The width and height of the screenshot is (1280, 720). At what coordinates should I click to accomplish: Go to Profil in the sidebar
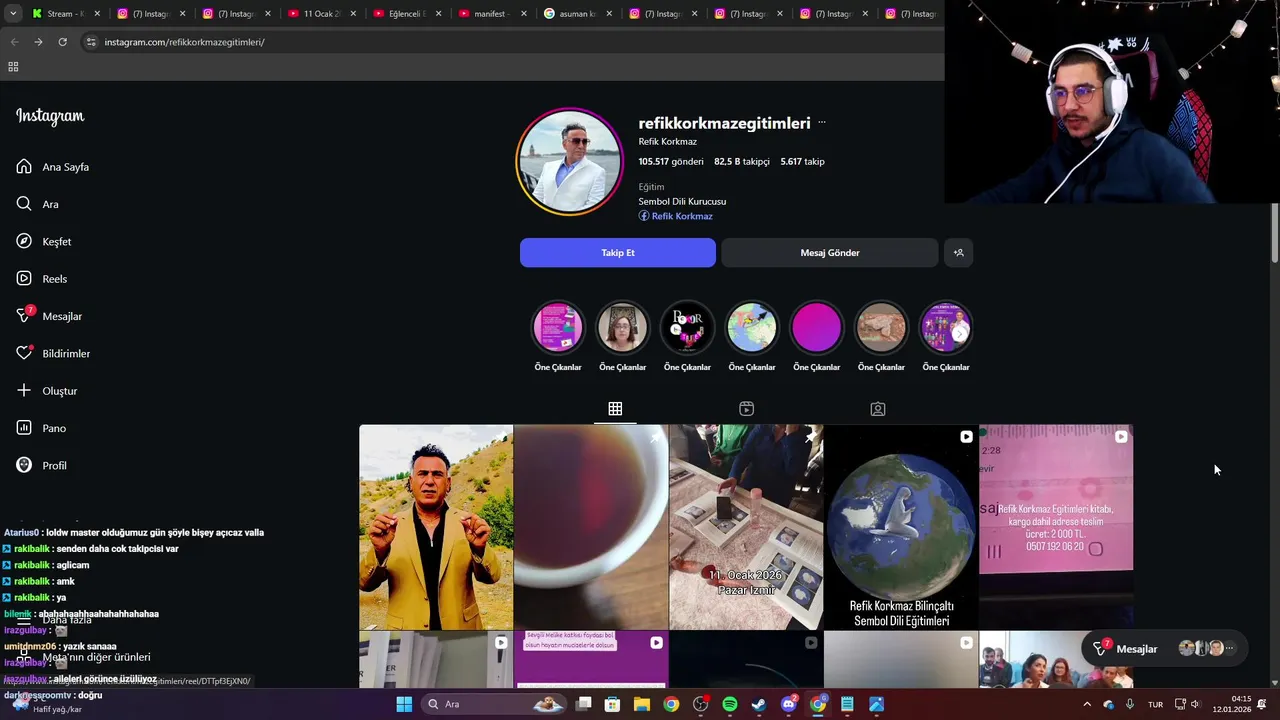[x=42, y=466]
